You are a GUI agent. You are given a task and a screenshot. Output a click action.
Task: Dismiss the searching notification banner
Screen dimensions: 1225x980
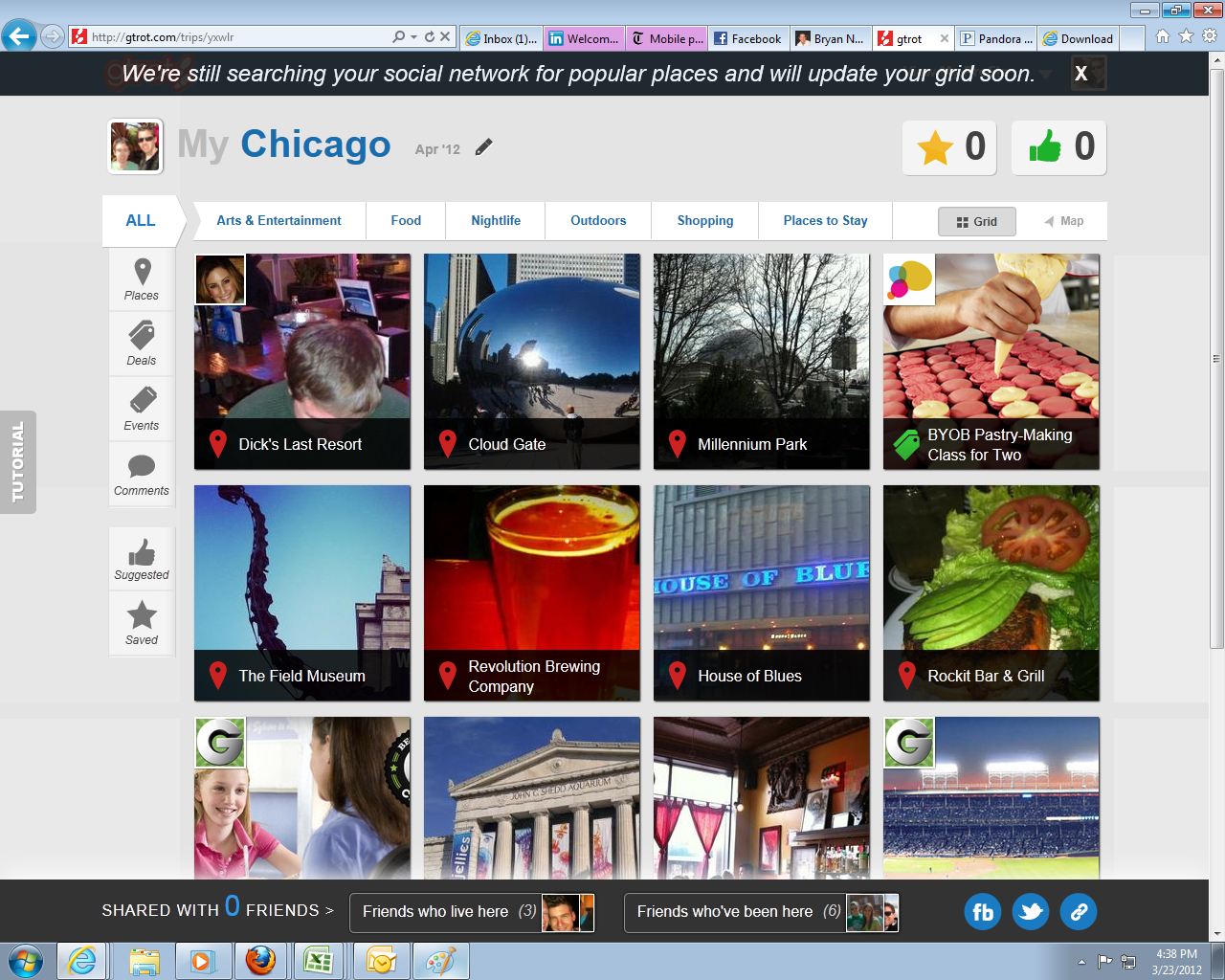point(1081,74)
